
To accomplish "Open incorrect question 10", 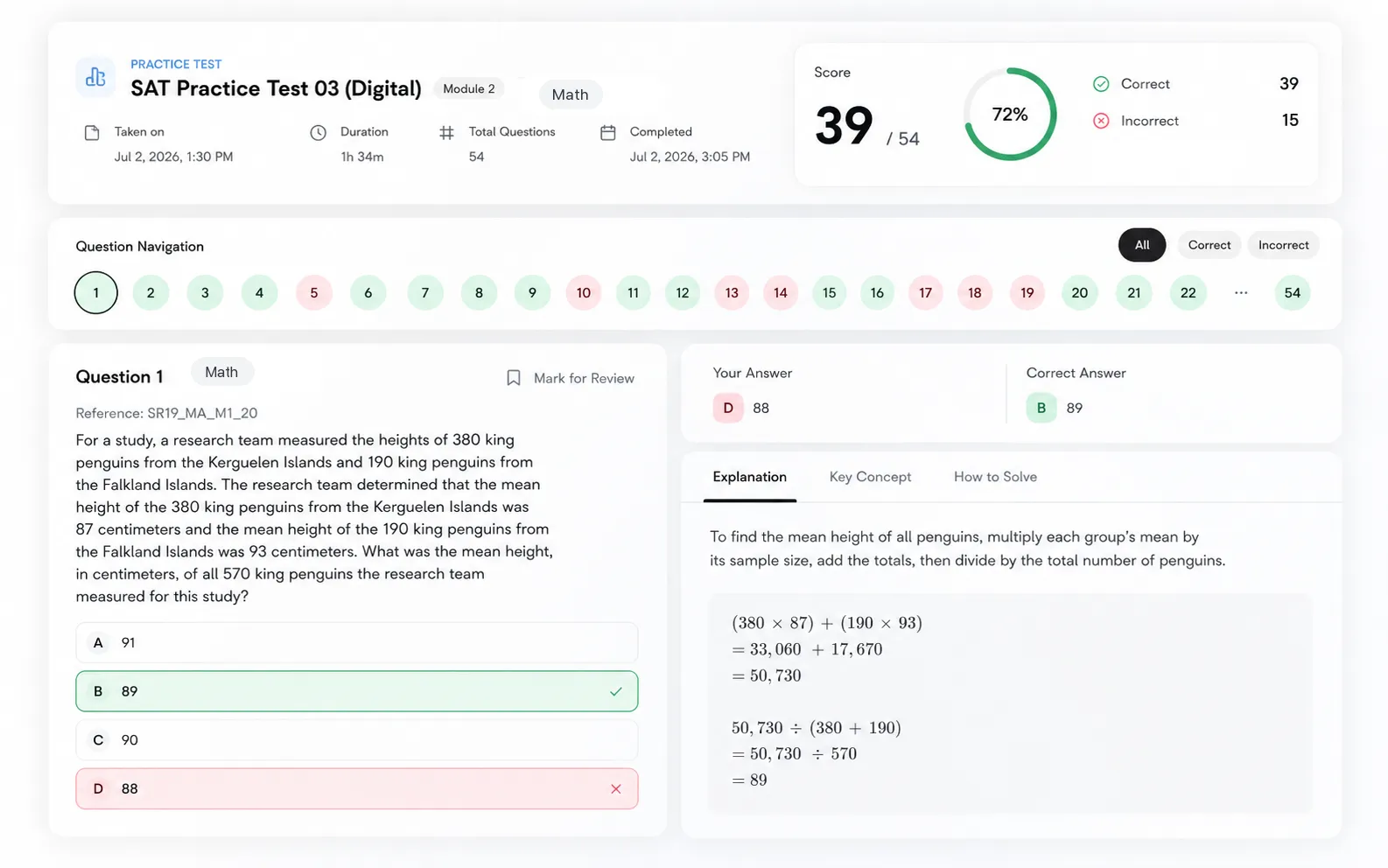I will click(x=584, y=292).
